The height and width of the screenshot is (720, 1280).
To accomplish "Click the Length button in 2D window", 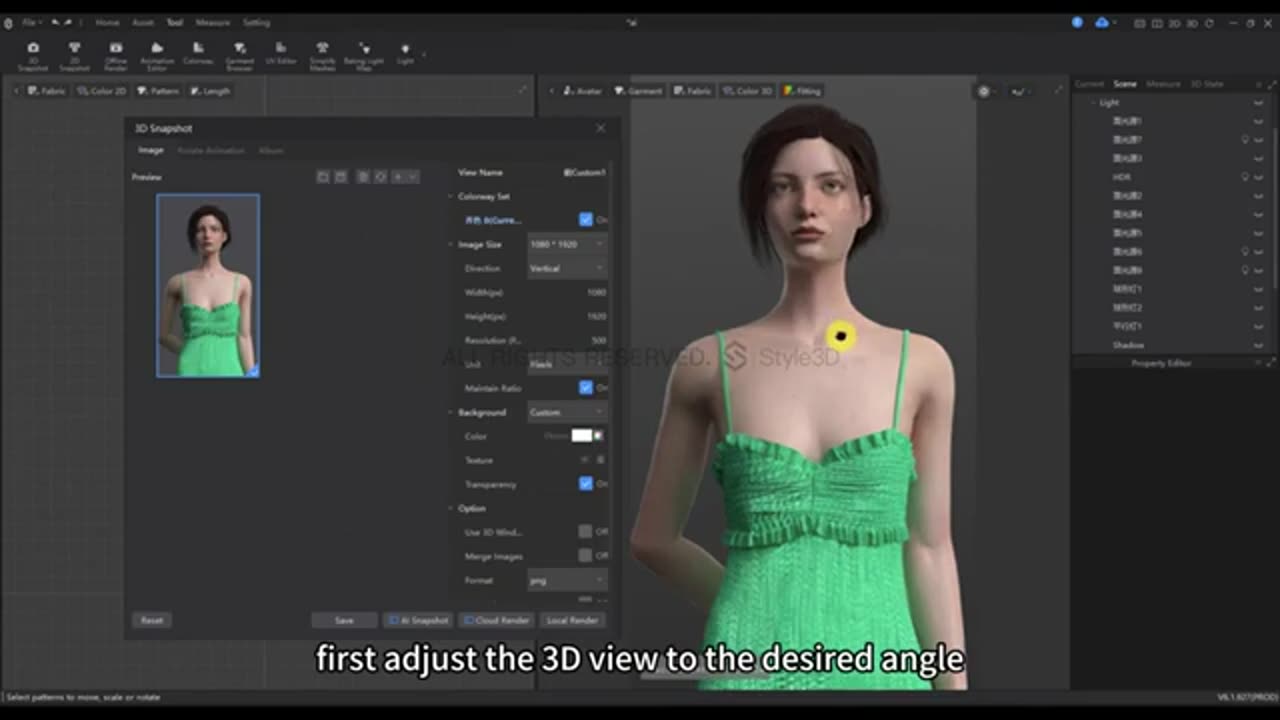I will pyautogui.click(x=210, y=91).
